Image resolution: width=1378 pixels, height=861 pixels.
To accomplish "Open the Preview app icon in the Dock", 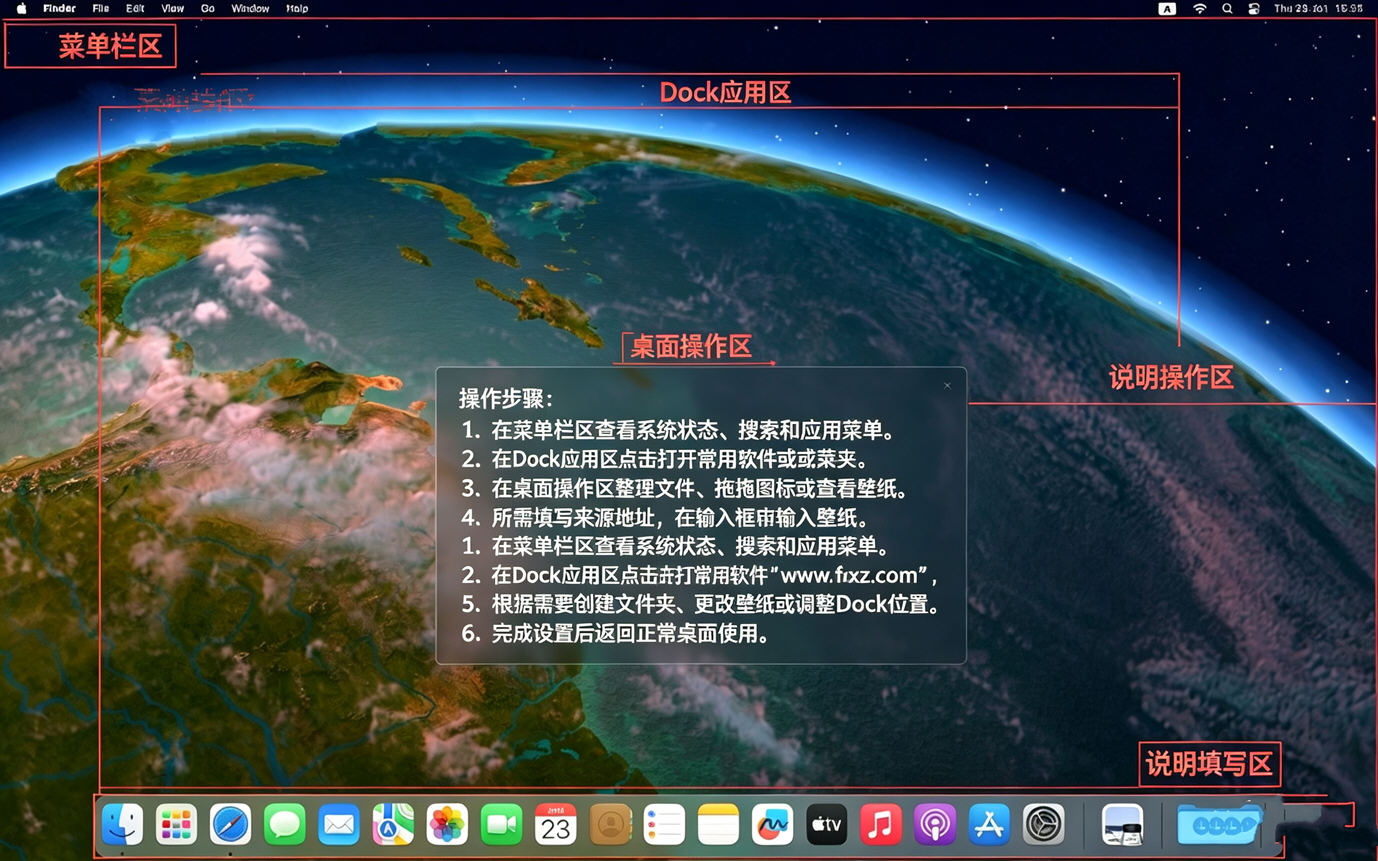I will coord(1122,825).
